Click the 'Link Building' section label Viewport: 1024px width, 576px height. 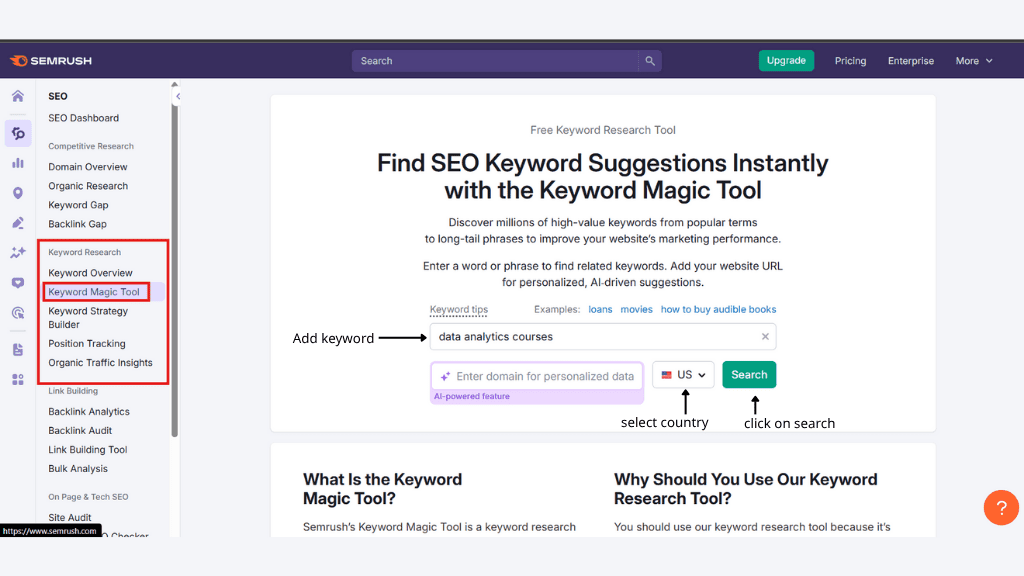[72, 391]
